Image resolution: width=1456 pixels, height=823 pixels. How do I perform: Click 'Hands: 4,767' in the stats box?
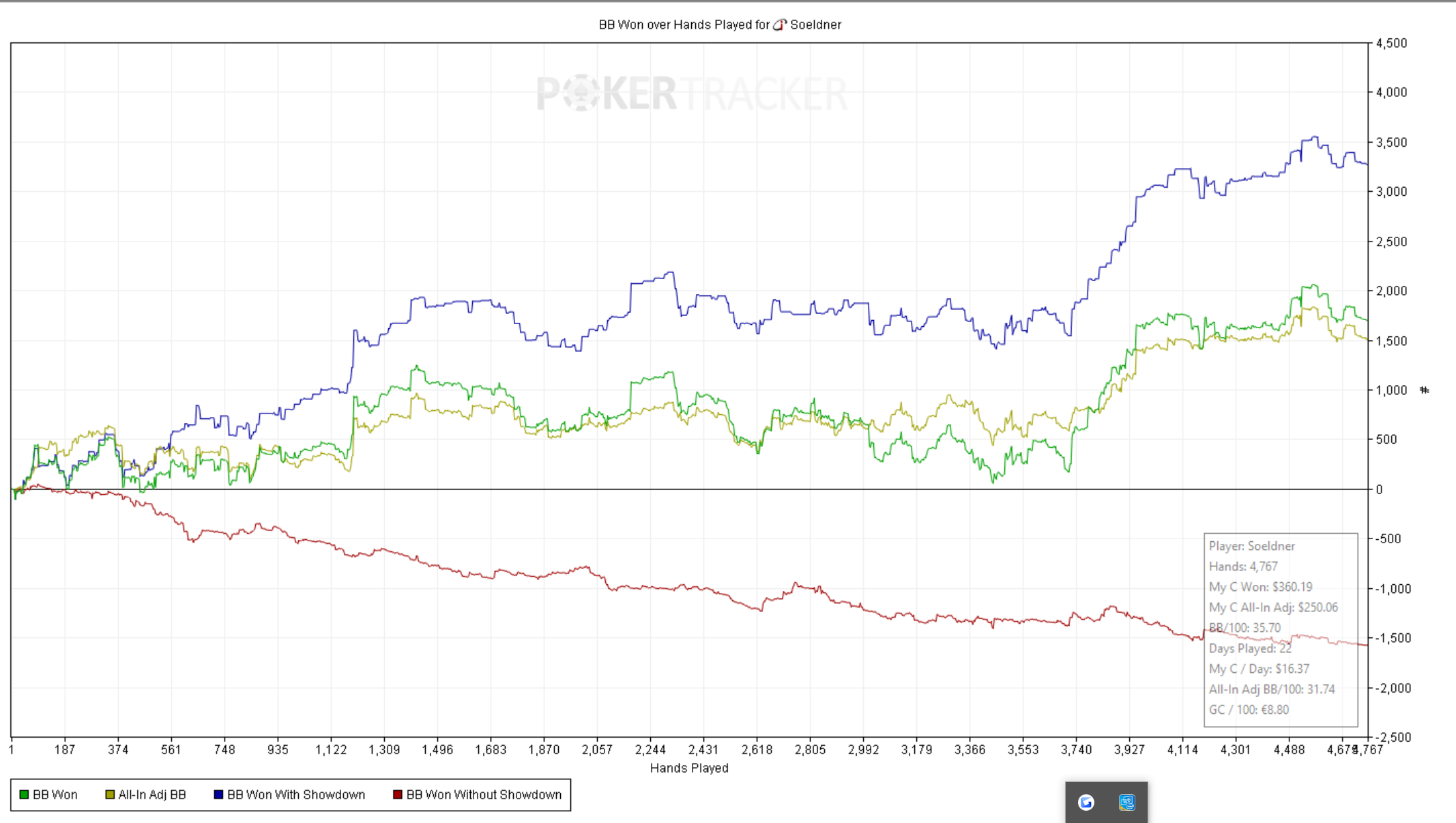pyautogui.click(x=1243, y=566)
